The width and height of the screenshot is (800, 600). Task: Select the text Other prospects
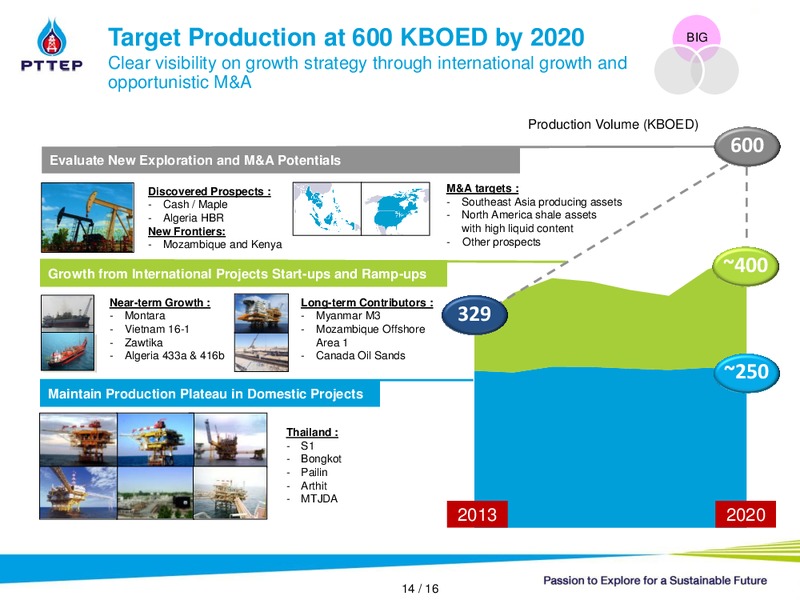click(x=501, y=242)
